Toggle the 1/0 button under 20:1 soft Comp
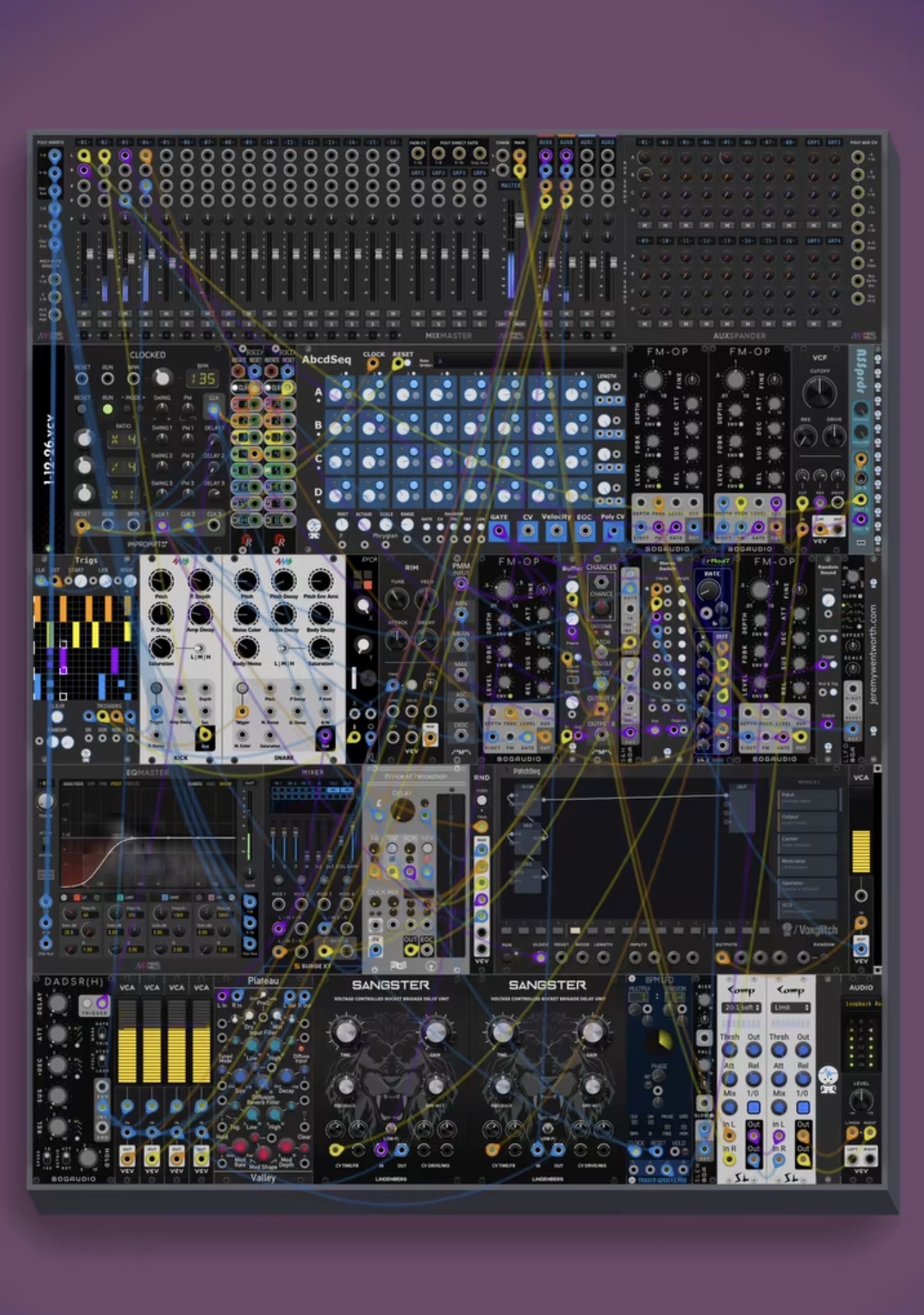 753,1108
